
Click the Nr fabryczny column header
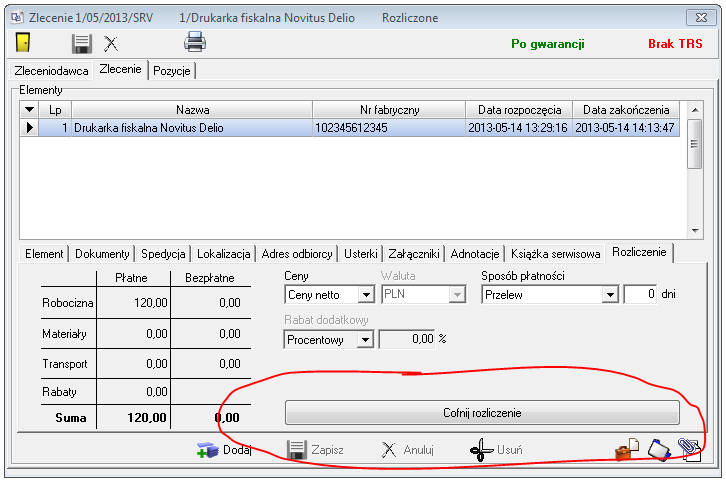tap(389, 110)
